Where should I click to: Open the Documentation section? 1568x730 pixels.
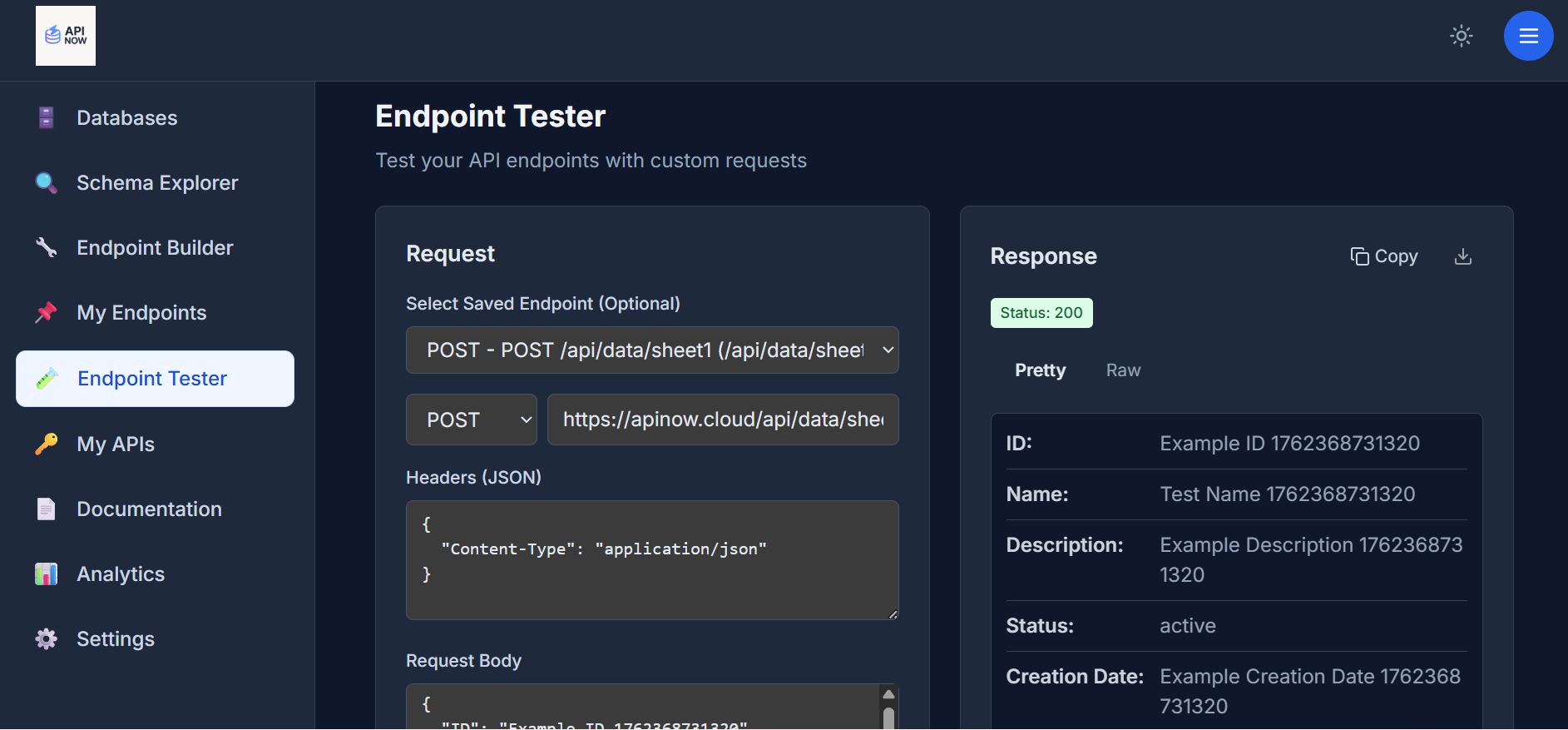pyautogui.click(x=156, y=509)
